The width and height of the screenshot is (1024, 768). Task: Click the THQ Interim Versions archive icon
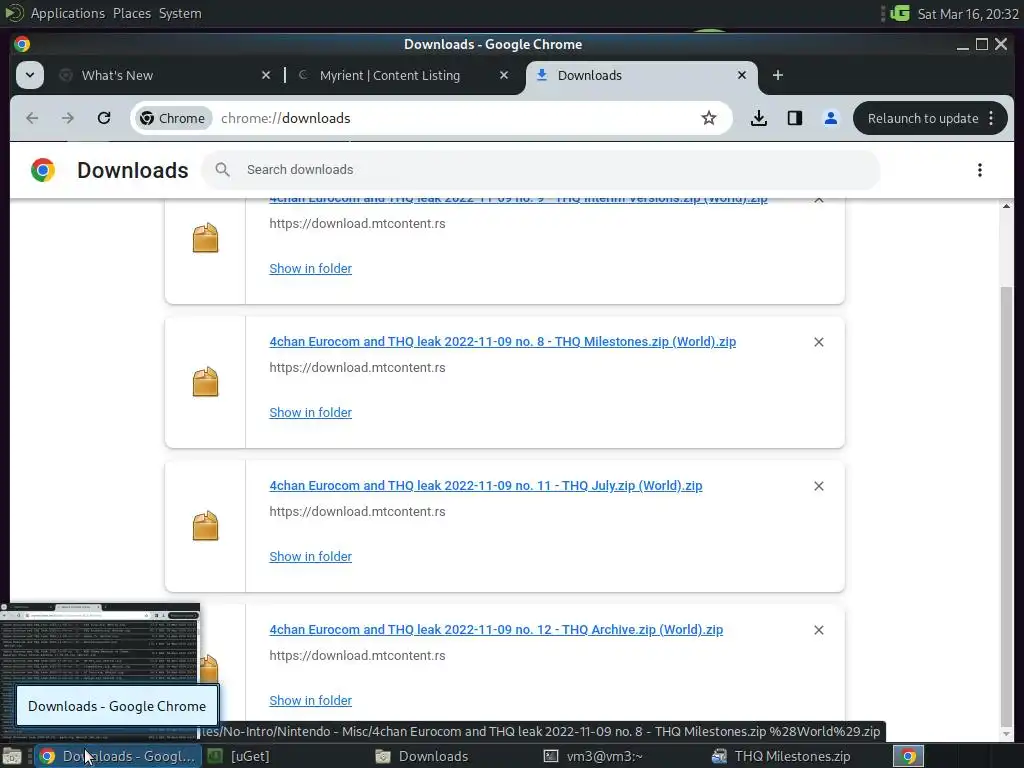pos(205,238)
